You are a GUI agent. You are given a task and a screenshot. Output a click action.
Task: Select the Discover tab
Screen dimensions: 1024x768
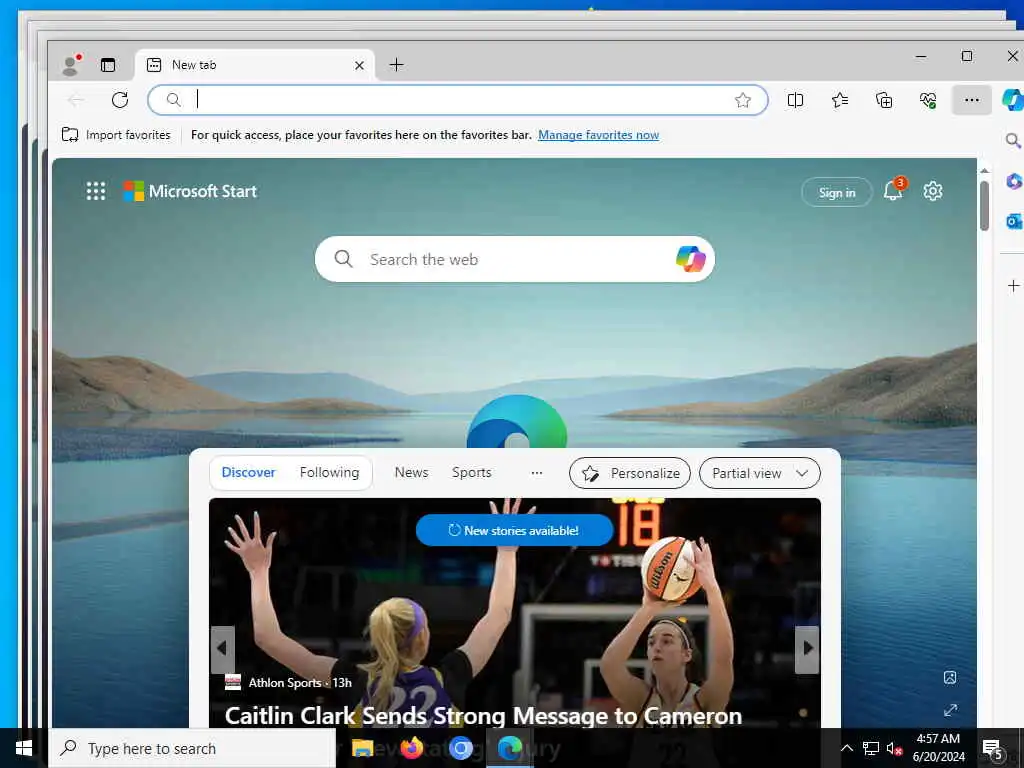tap(248, 472)
